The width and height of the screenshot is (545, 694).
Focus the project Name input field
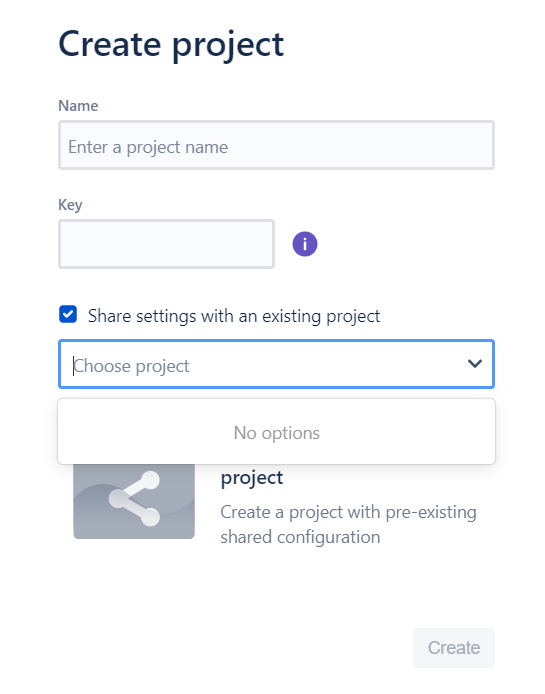pyautogui.click(x=276, y=145)
